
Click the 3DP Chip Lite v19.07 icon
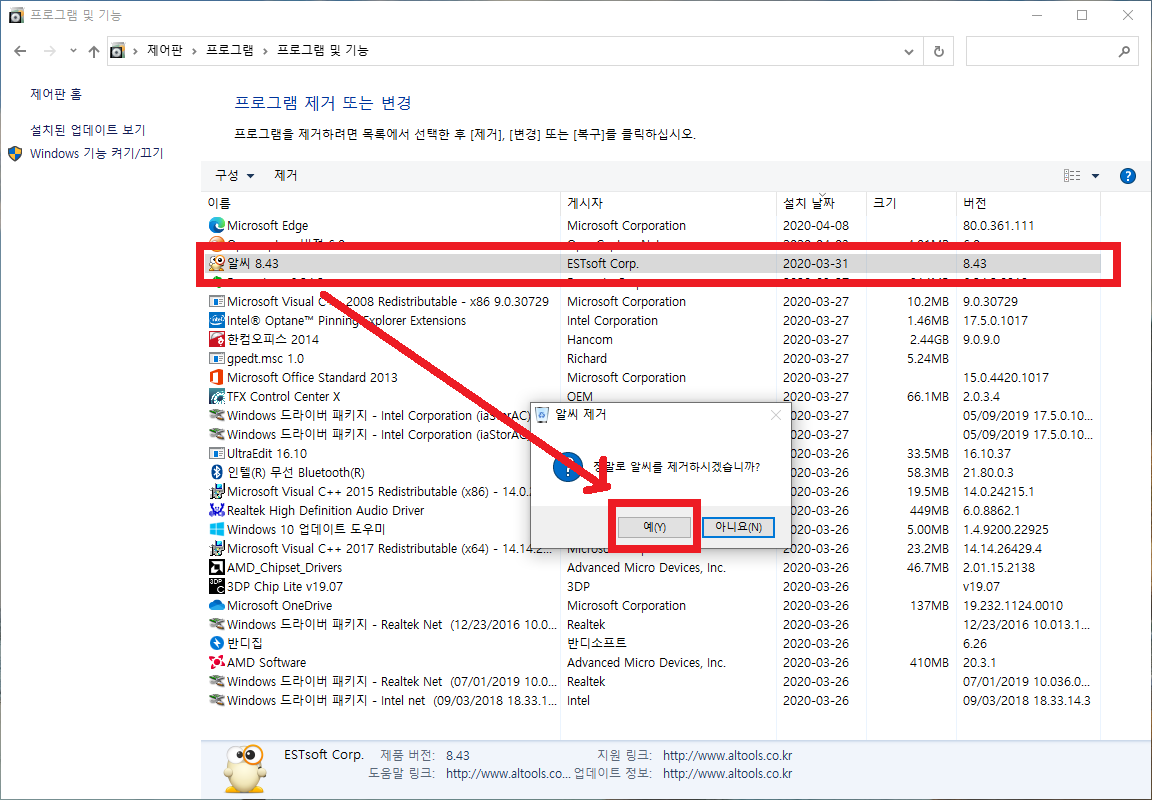click(x=216, y=586)
